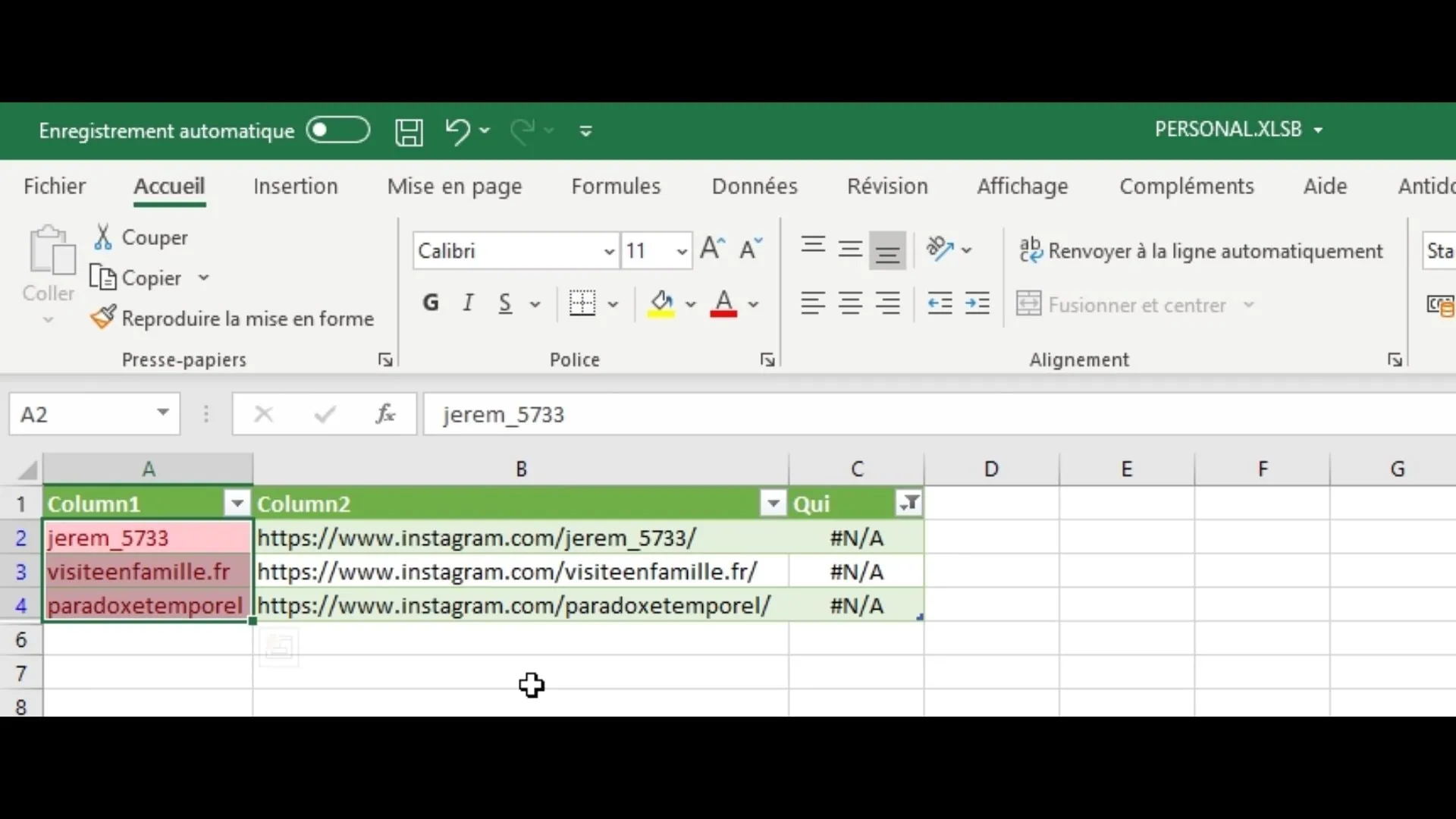The image size is (1456, 819).
Task: Expand the Name Box dropdown arrow
Action: pyautogui.click(x=162, y=413)
